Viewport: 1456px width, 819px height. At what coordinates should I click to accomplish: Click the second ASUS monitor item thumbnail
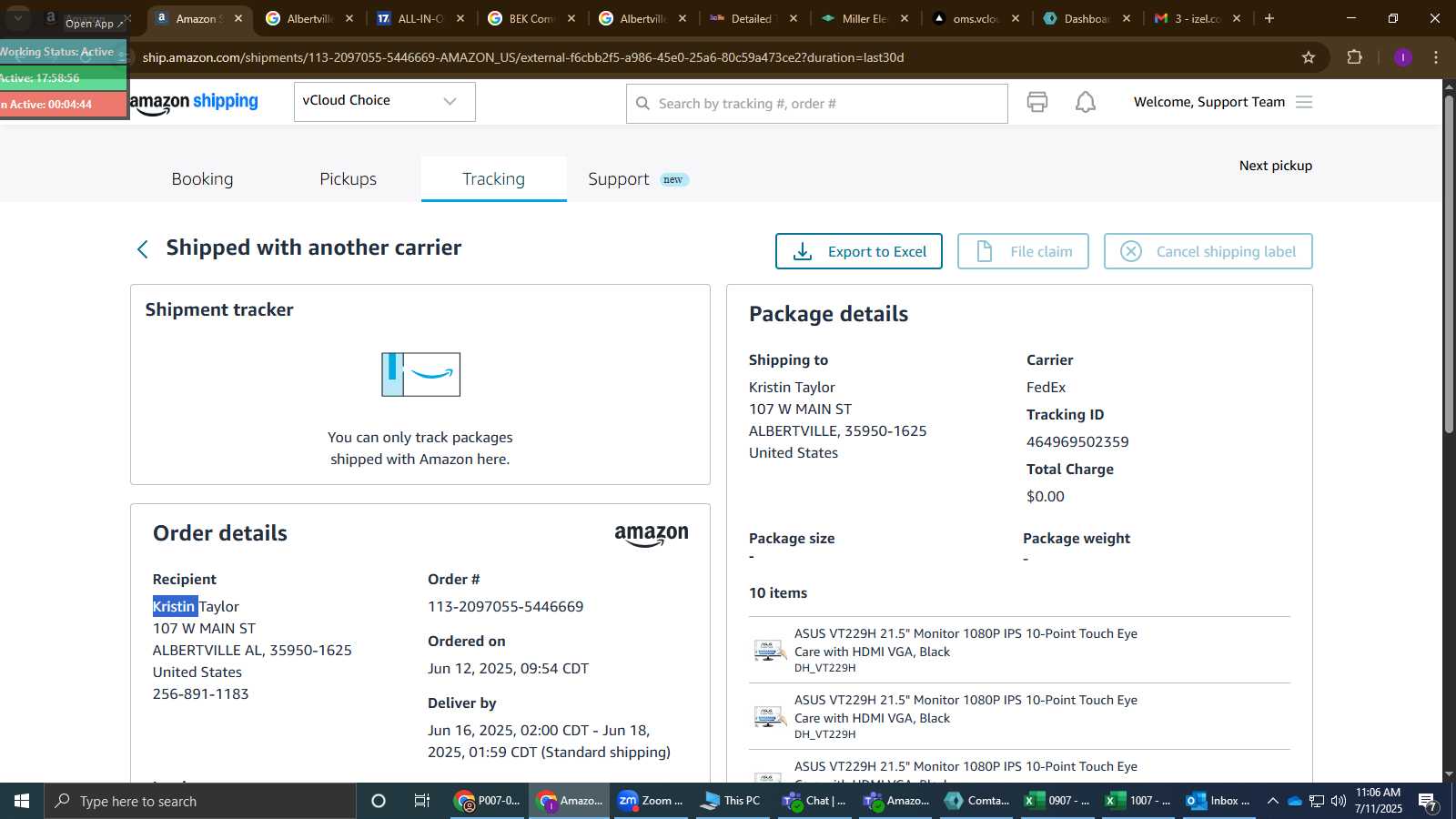click(770, 716)
